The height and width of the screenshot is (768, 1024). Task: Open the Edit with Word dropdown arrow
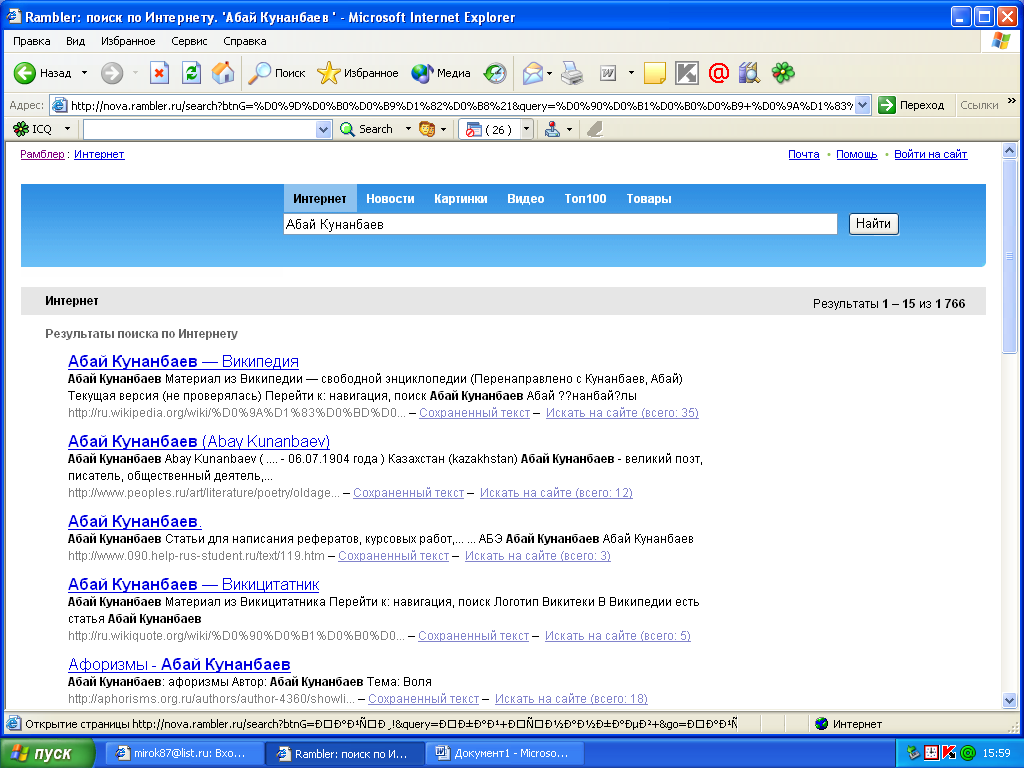point(631,72)
